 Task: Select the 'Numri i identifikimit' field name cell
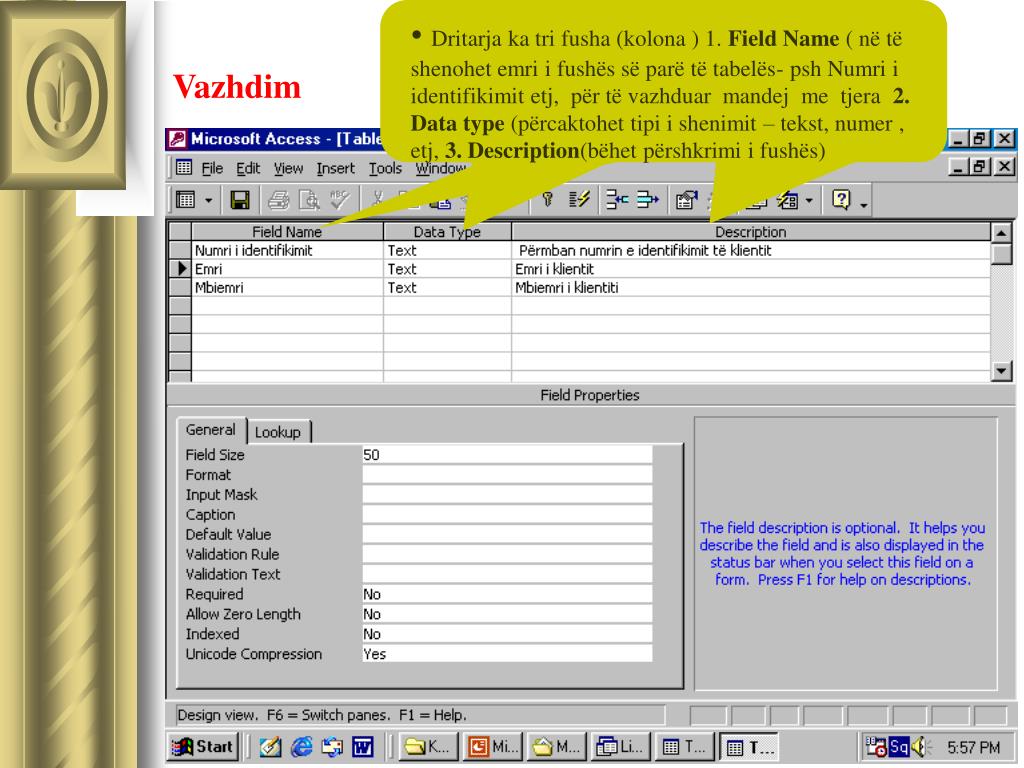[x=287, y=251]
